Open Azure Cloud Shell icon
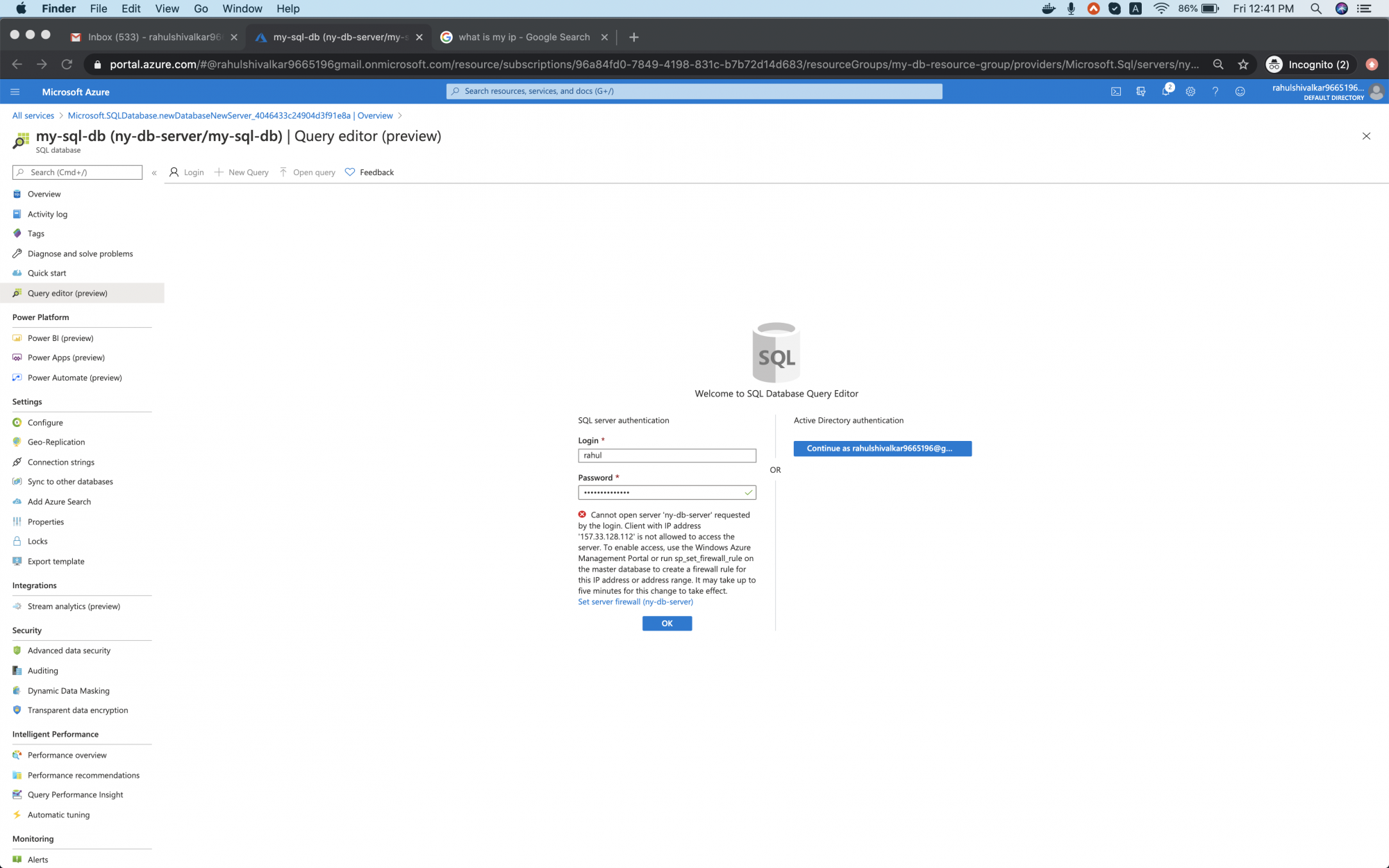1389x868 pixels. (1115, 92)
